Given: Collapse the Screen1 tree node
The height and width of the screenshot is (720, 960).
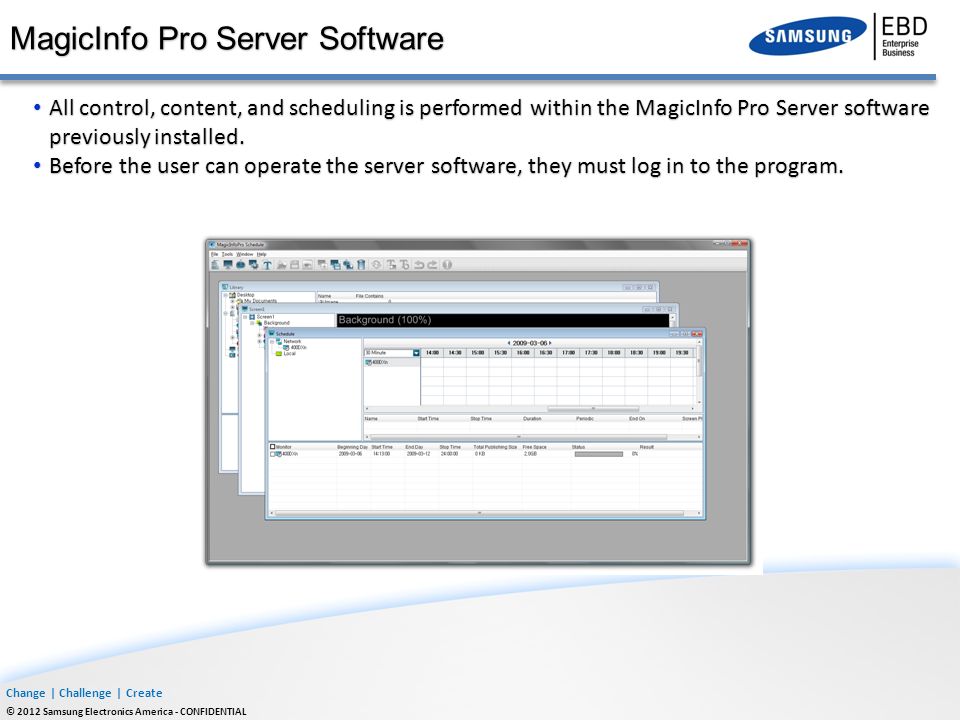Looking at the screenshot, I should point(245,317).
